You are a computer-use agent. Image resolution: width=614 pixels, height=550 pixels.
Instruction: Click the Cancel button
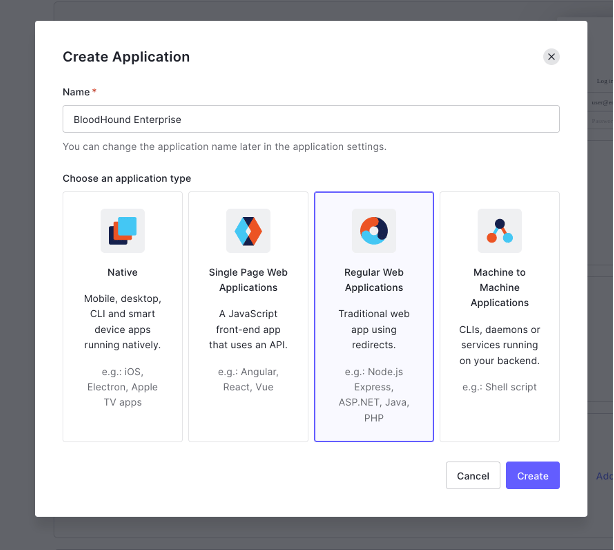pyautogui.click(x=473, y=475)
